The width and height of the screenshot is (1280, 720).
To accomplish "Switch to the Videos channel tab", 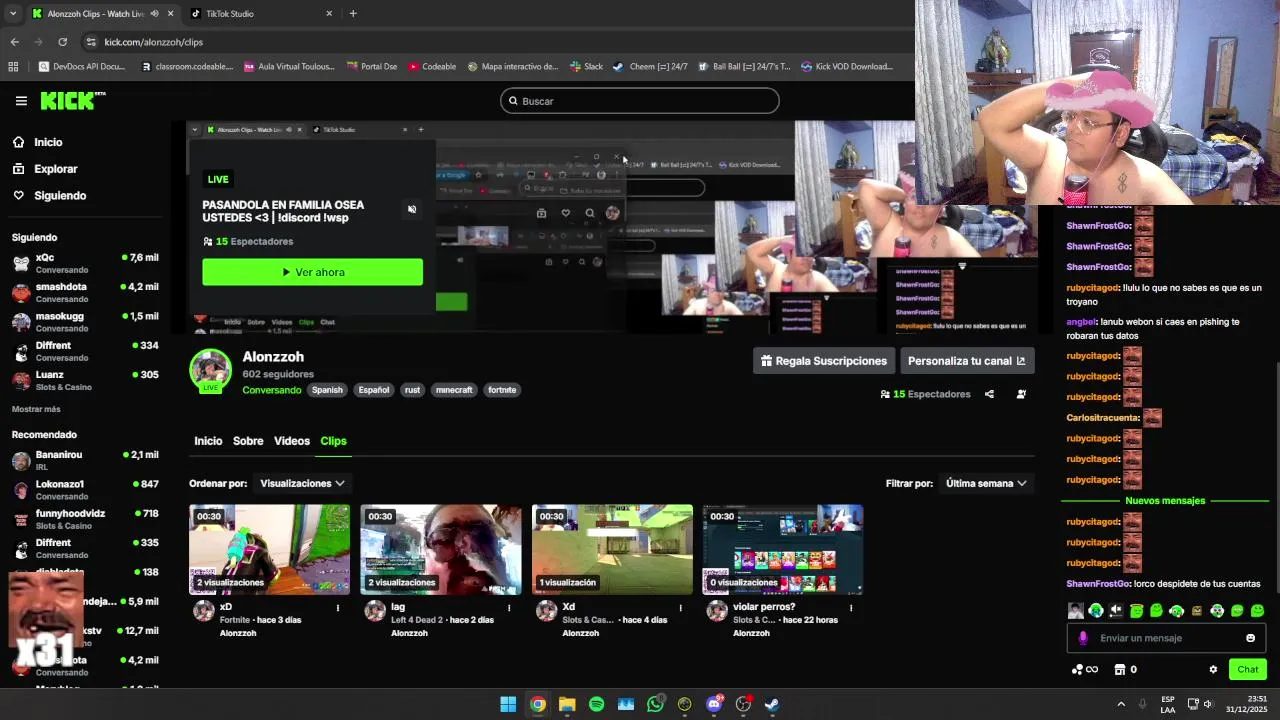I will 292,441.
